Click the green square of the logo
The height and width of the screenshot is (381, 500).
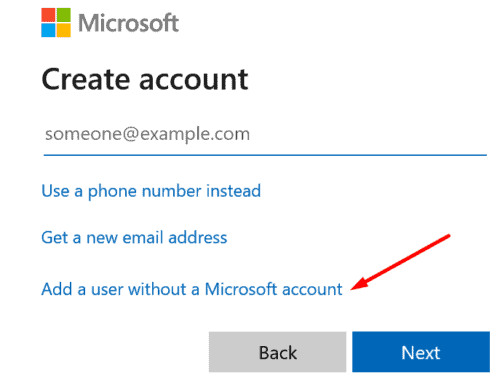(x=64, y=15)
